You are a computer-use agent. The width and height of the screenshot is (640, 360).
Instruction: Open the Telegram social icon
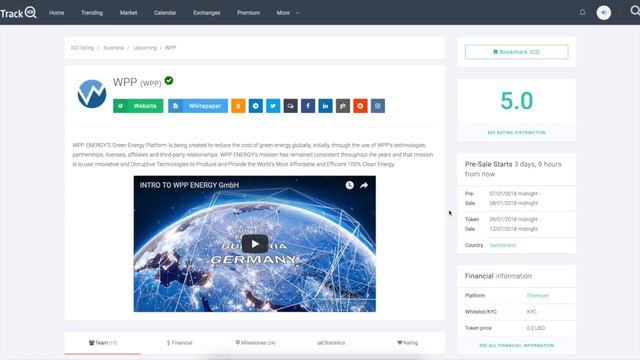click(256, 106)
